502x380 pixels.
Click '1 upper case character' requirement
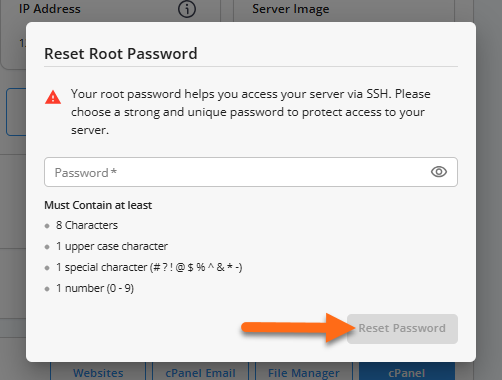(112, 246)
